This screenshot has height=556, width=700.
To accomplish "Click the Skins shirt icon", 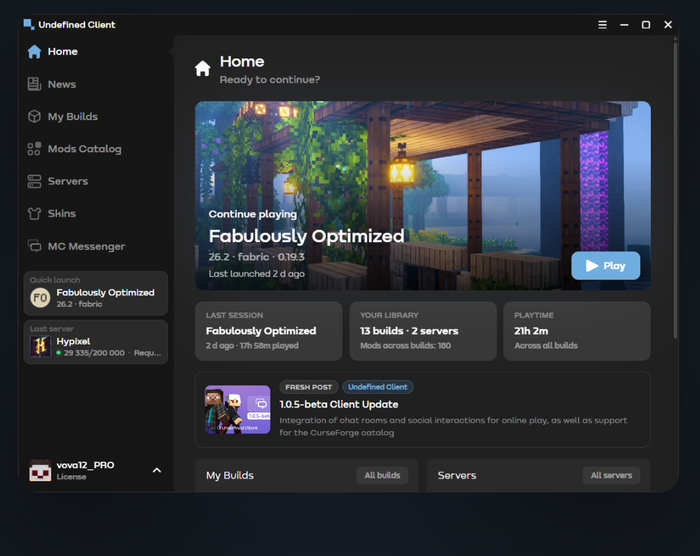I will [34, 213].
